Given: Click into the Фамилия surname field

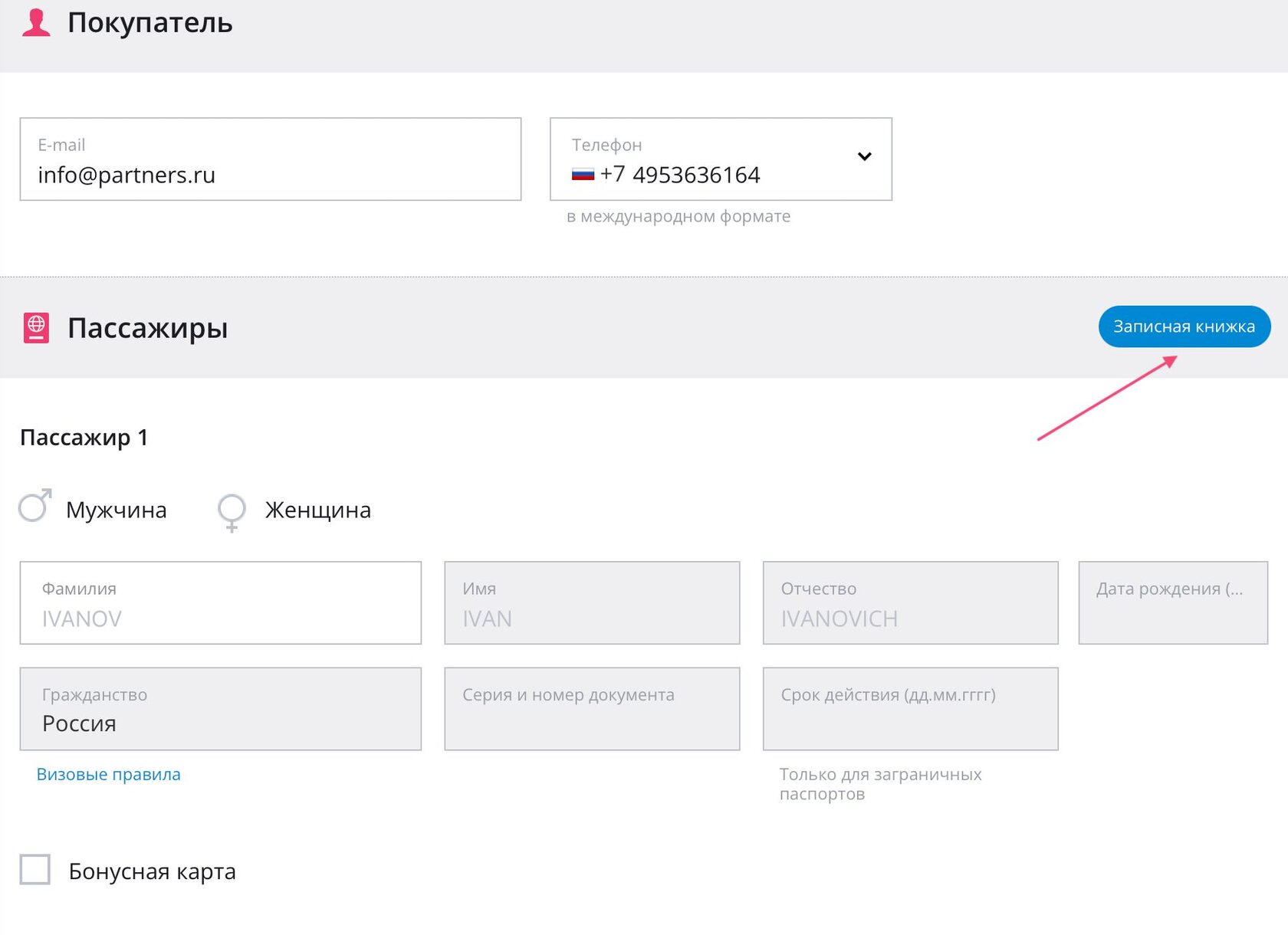Looking at the screenshot, I should 220,603.
